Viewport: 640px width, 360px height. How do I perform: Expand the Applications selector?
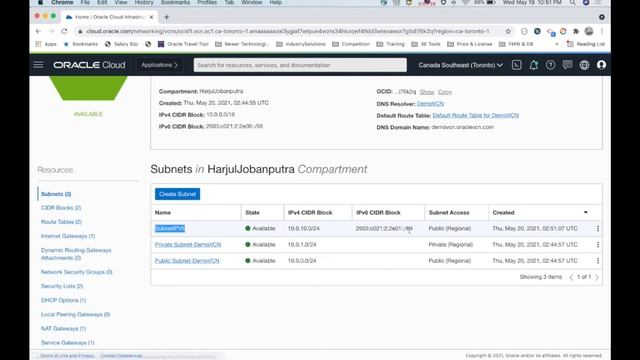pyautogui.click(x=160, y=65)
